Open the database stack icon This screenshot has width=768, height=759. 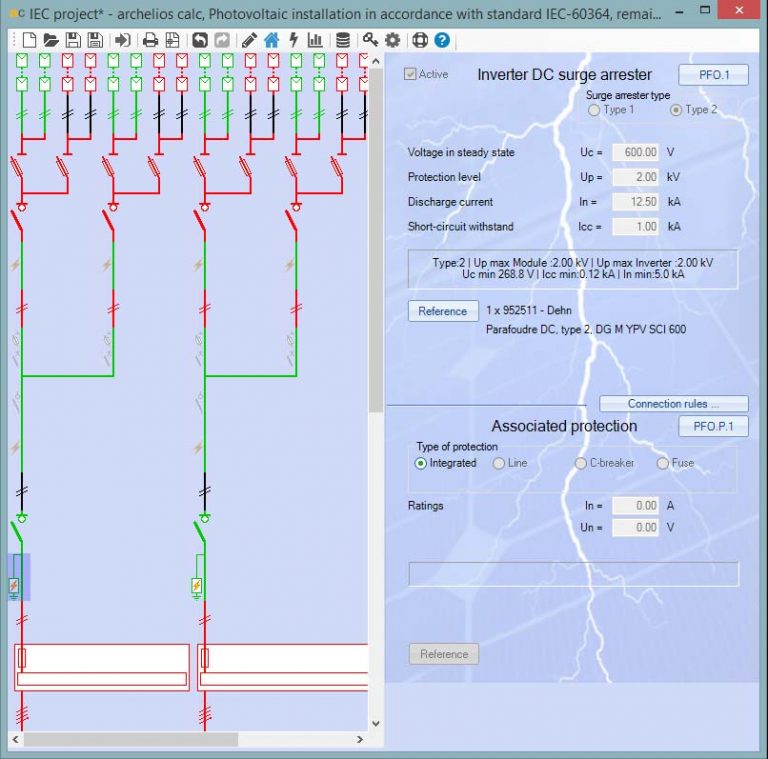click(x=343, y=40)
